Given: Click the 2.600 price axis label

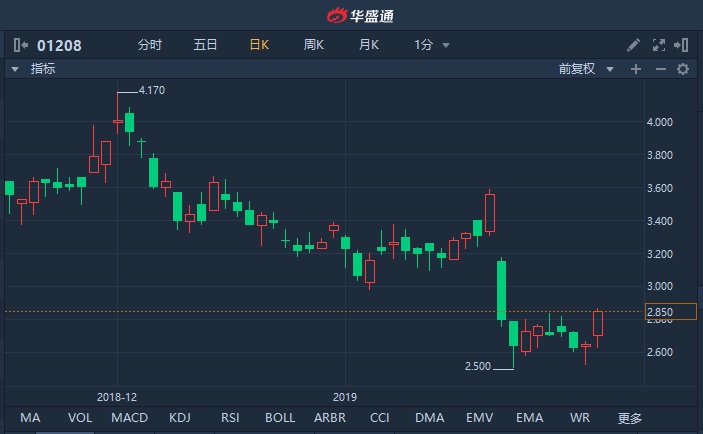Looking at the screenshot, I should click(x=660, y=352).
